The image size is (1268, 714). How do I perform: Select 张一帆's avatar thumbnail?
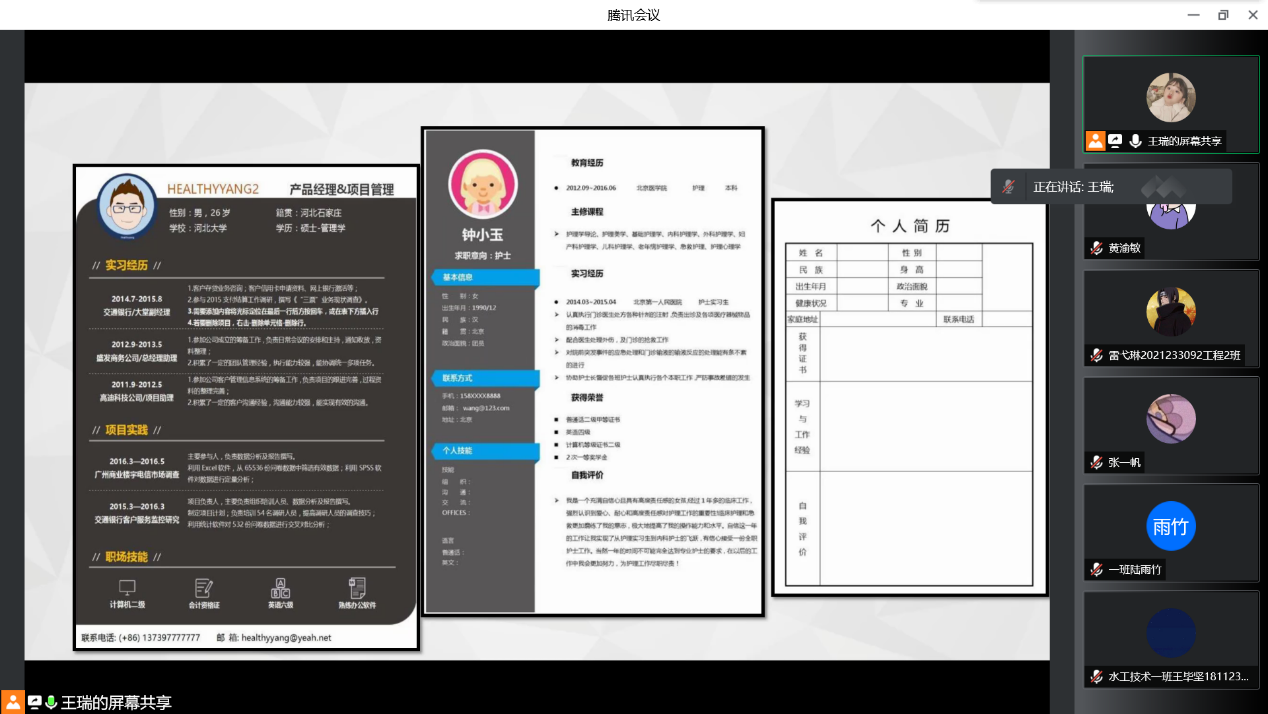pos(1171,418)
